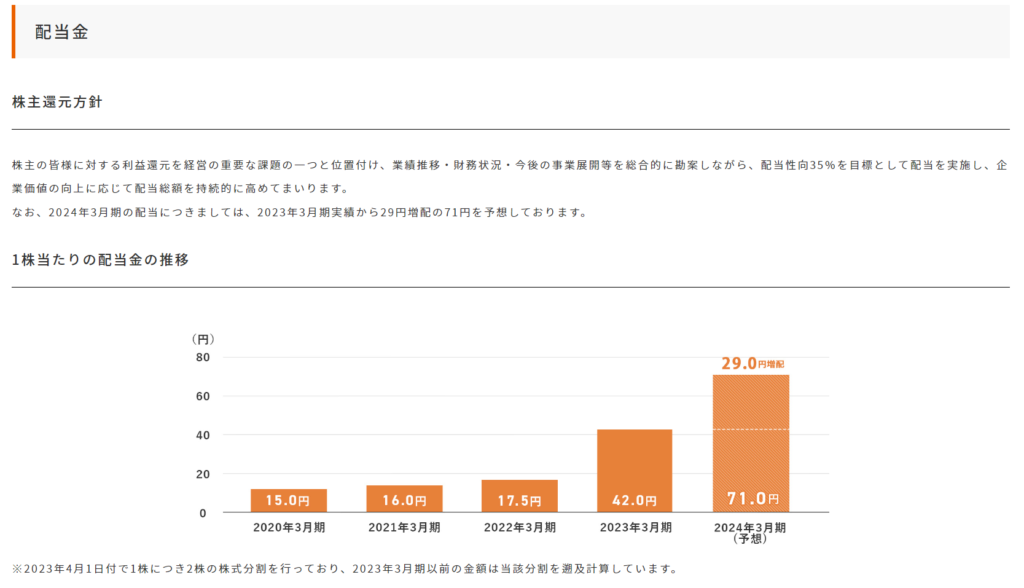Screen dimensions: 1024x588
Task: Select the 株主還元方針 section heading
Action: tap(57, 102)
